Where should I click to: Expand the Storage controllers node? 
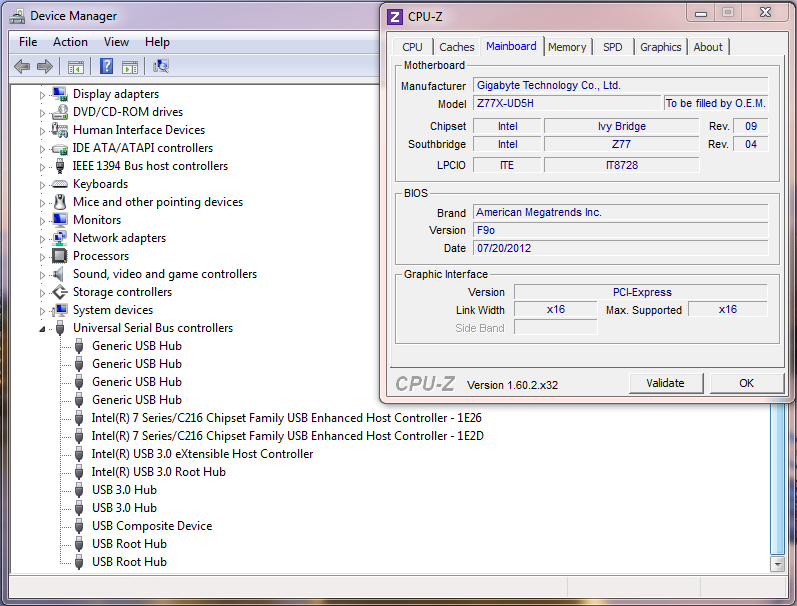coord(43,292)
